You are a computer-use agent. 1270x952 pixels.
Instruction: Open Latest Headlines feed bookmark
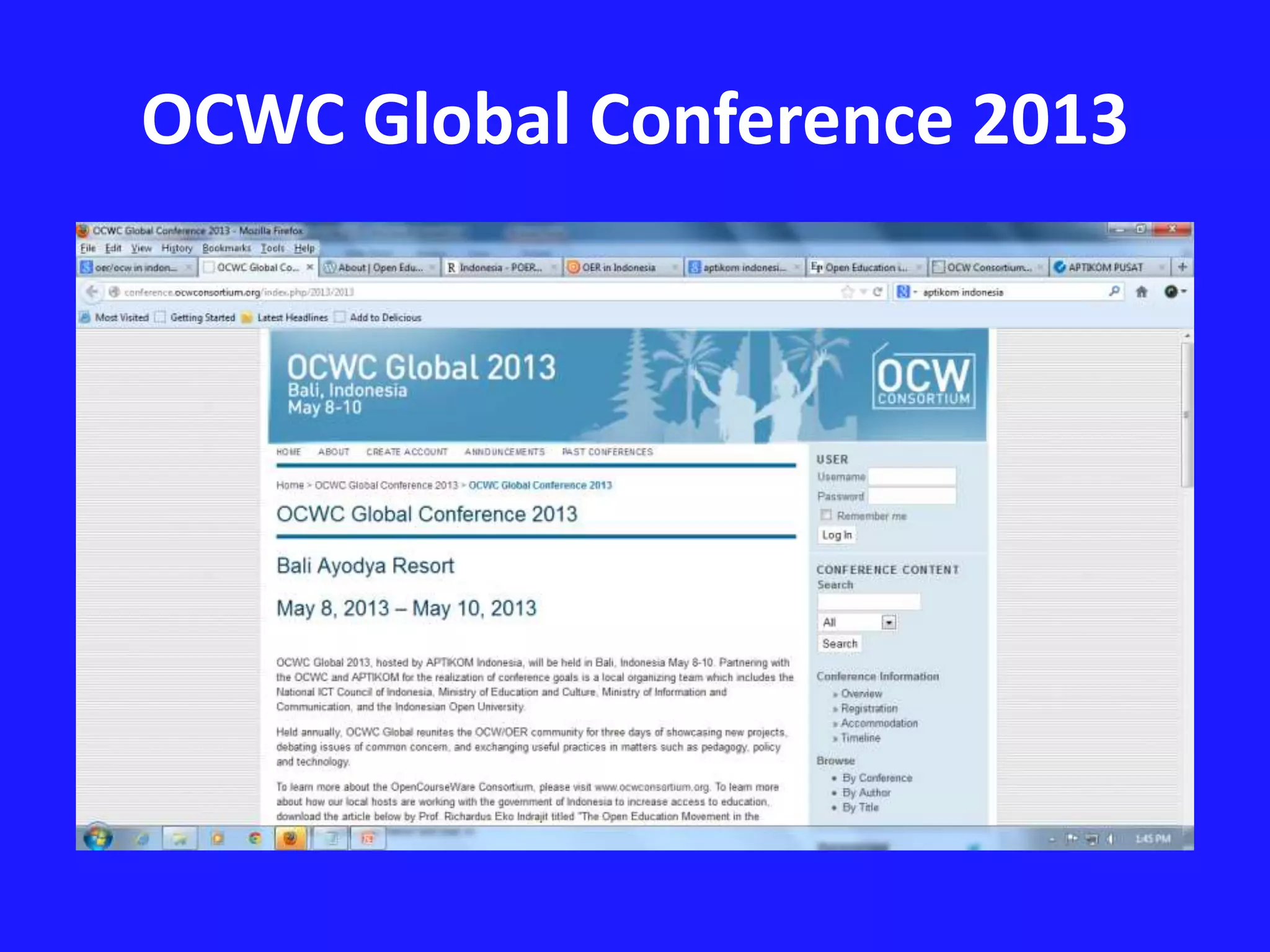285,317
